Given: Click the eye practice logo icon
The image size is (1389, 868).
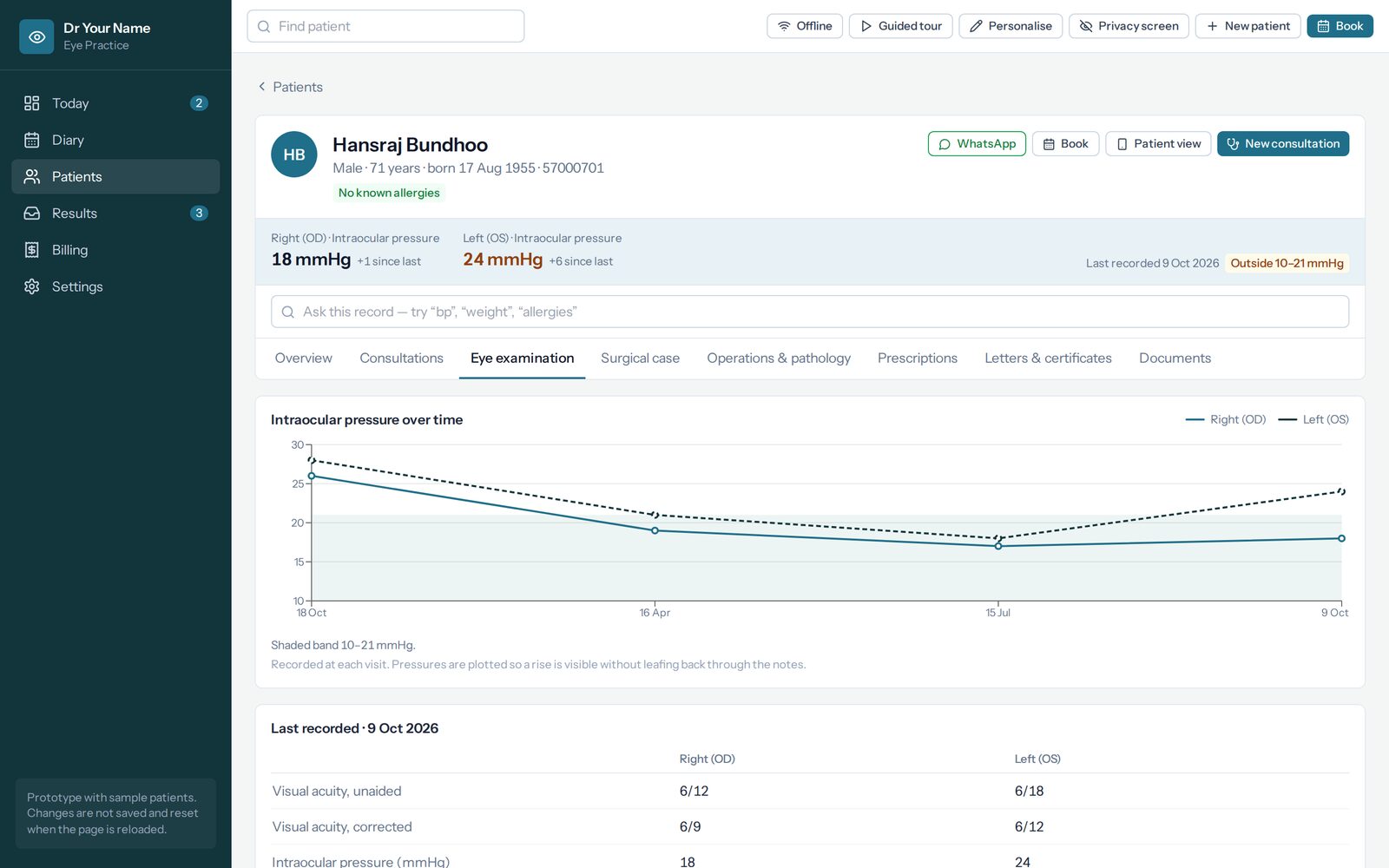Looking at the screenshot, I should coord(36,36).
